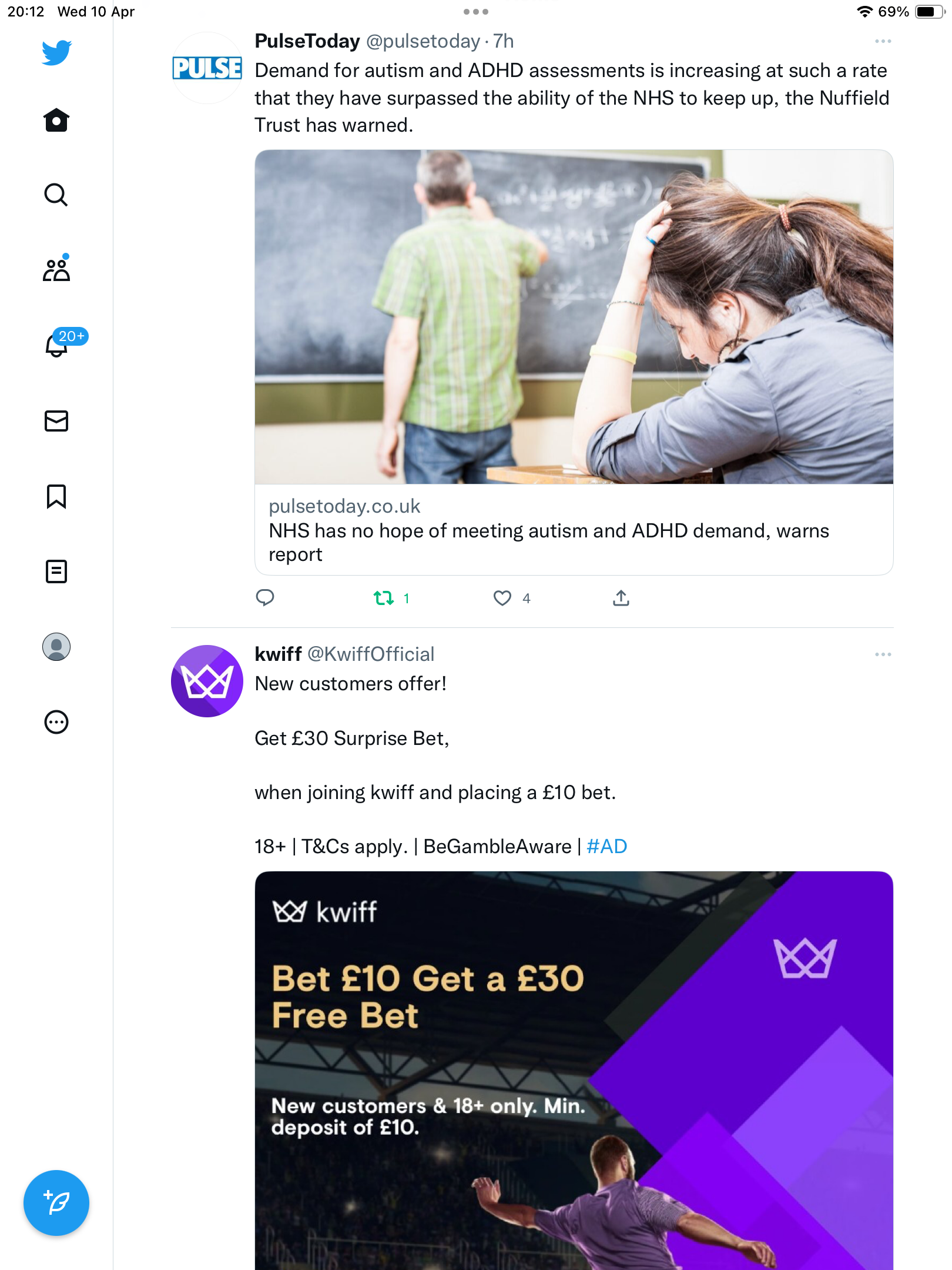
Task: Open the #AD hashtag link
Action: coord(607,847)
